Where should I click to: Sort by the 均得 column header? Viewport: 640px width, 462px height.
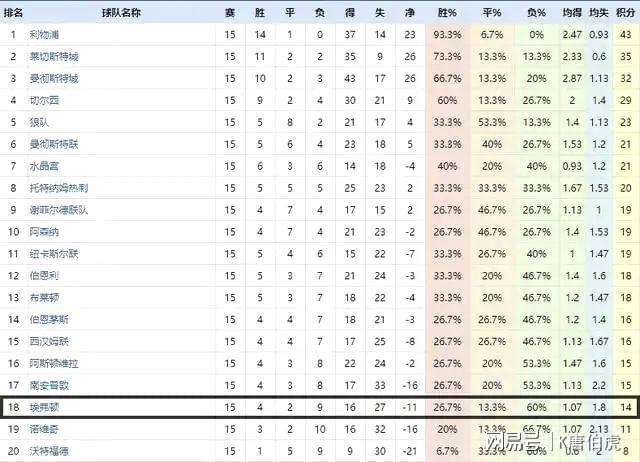click(x=572, y=12)
